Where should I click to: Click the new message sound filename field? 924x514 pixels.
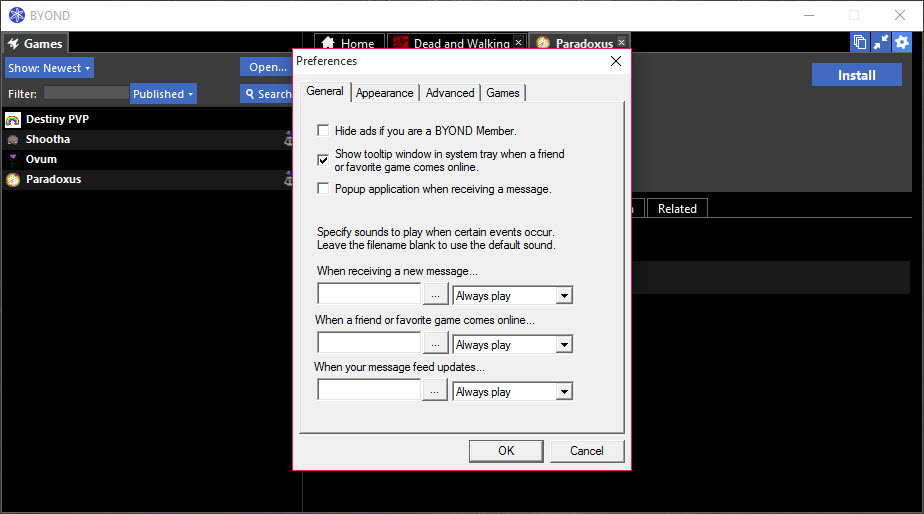click(369, 294)
